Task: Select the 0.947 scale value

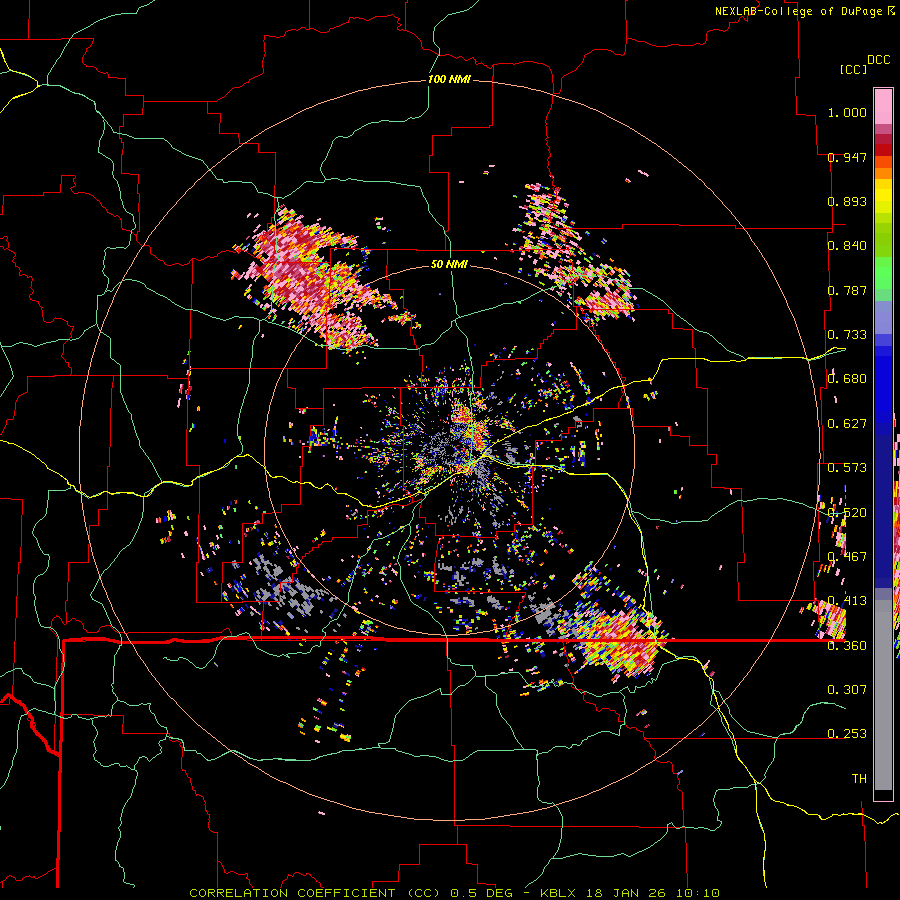Action: tap(847, 157)
